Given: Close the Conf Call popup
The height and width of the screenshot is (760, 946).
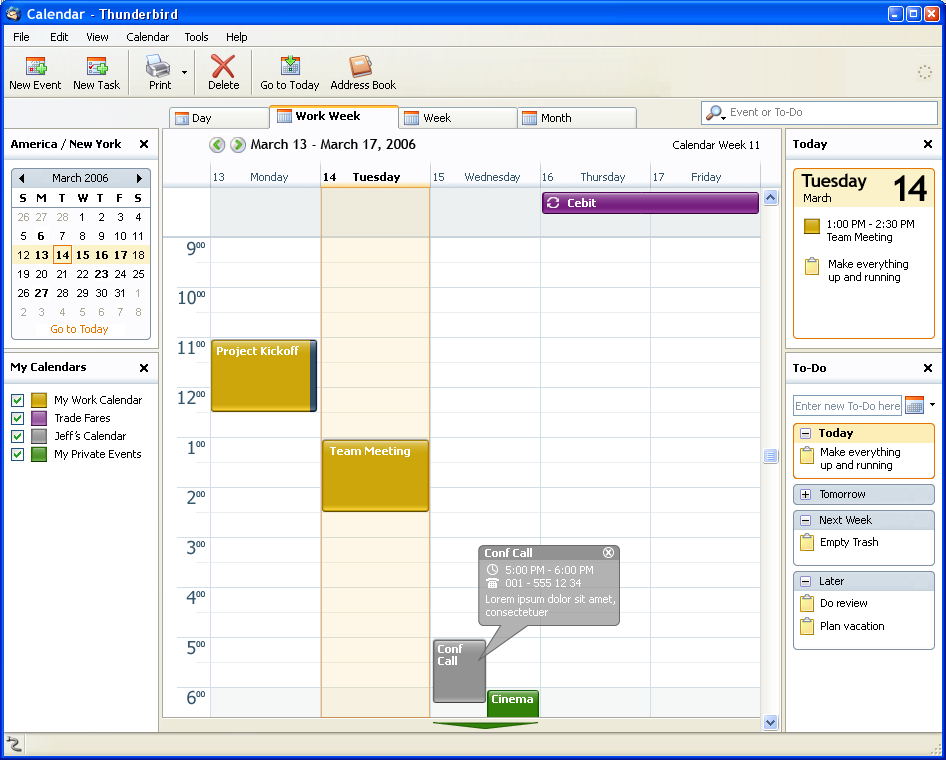Looking at the screenshot, I should click(608, 553).
